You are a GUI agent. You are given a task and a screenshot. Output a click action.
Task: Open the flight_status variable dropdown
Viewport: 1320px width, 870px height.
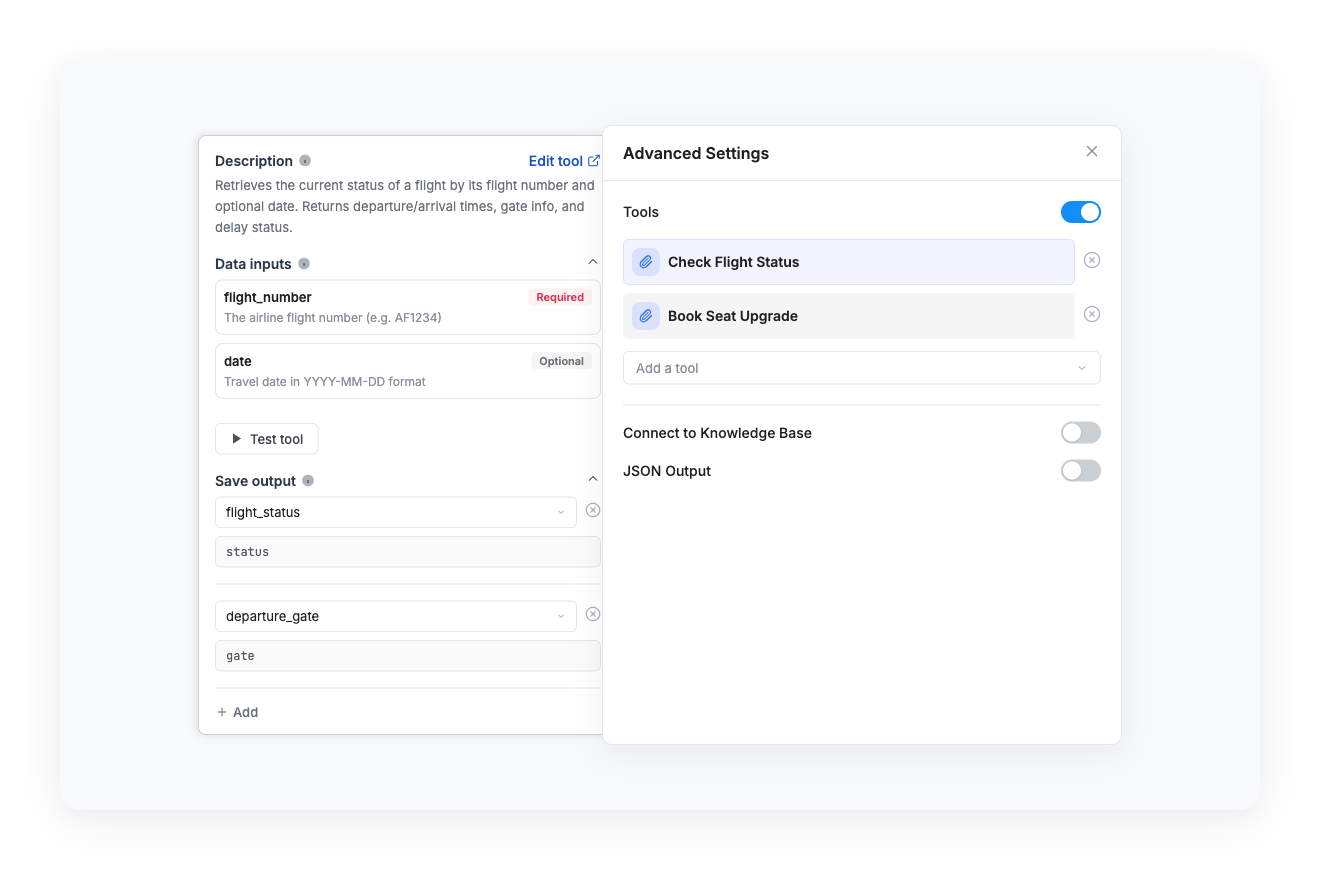pyautogui.click(x=561, y=511)
